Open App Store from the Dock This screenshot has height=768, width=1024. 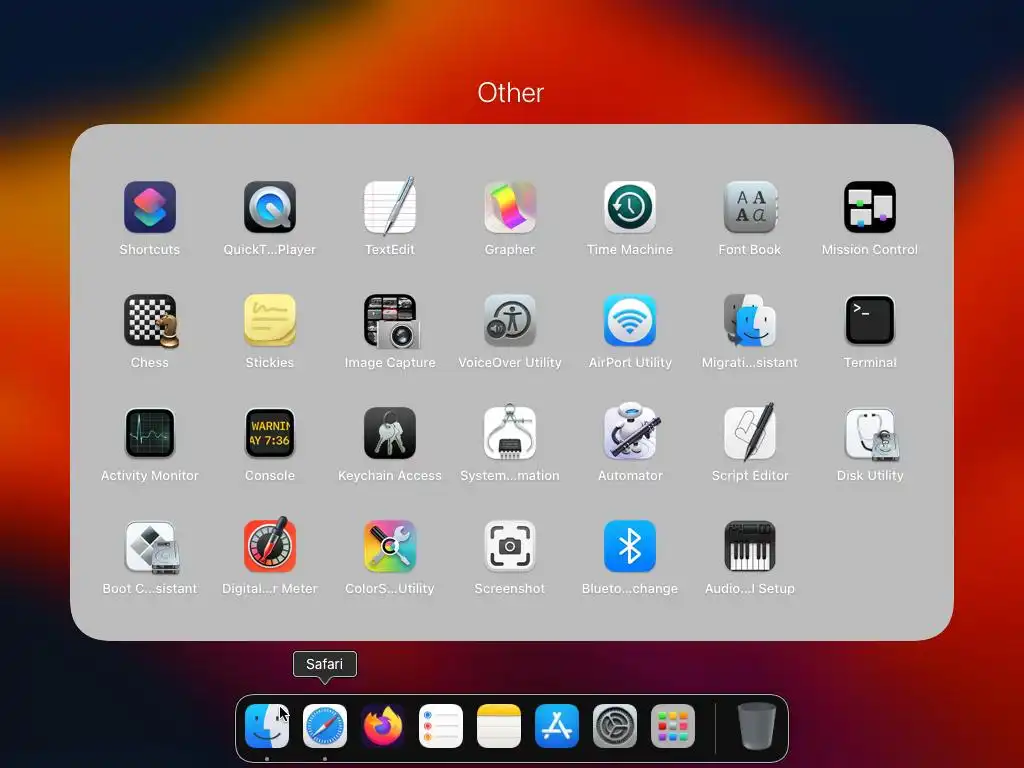click(x=557, y=726)
